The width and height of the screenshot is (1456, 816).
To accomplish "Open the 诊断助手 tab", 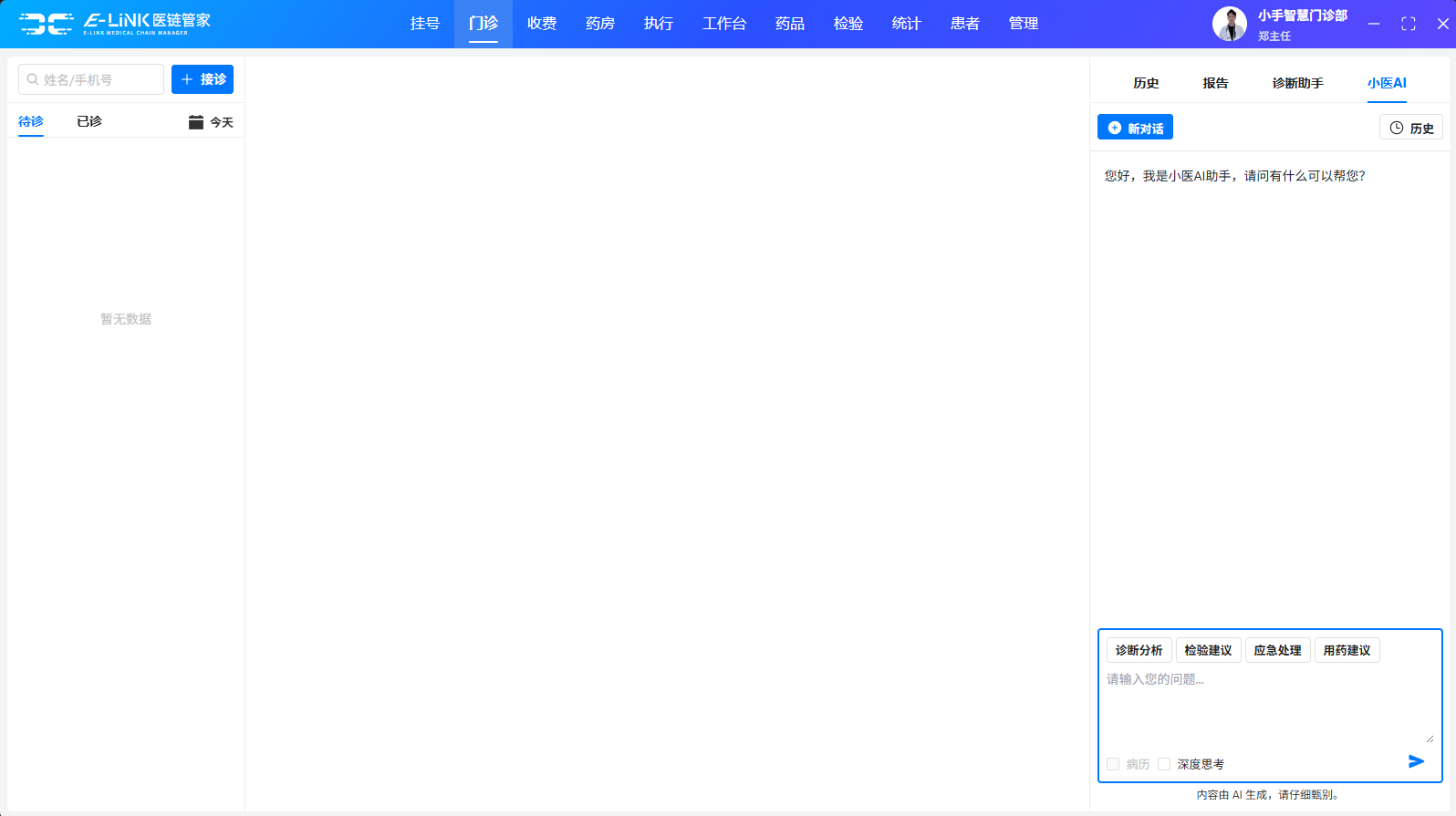I will tap(1297, 83).
